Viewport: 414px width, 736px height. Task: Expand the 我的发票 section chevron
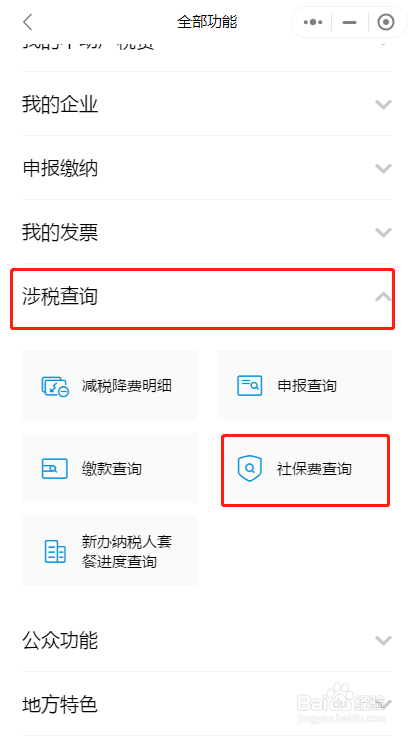(x=383, y=232)
